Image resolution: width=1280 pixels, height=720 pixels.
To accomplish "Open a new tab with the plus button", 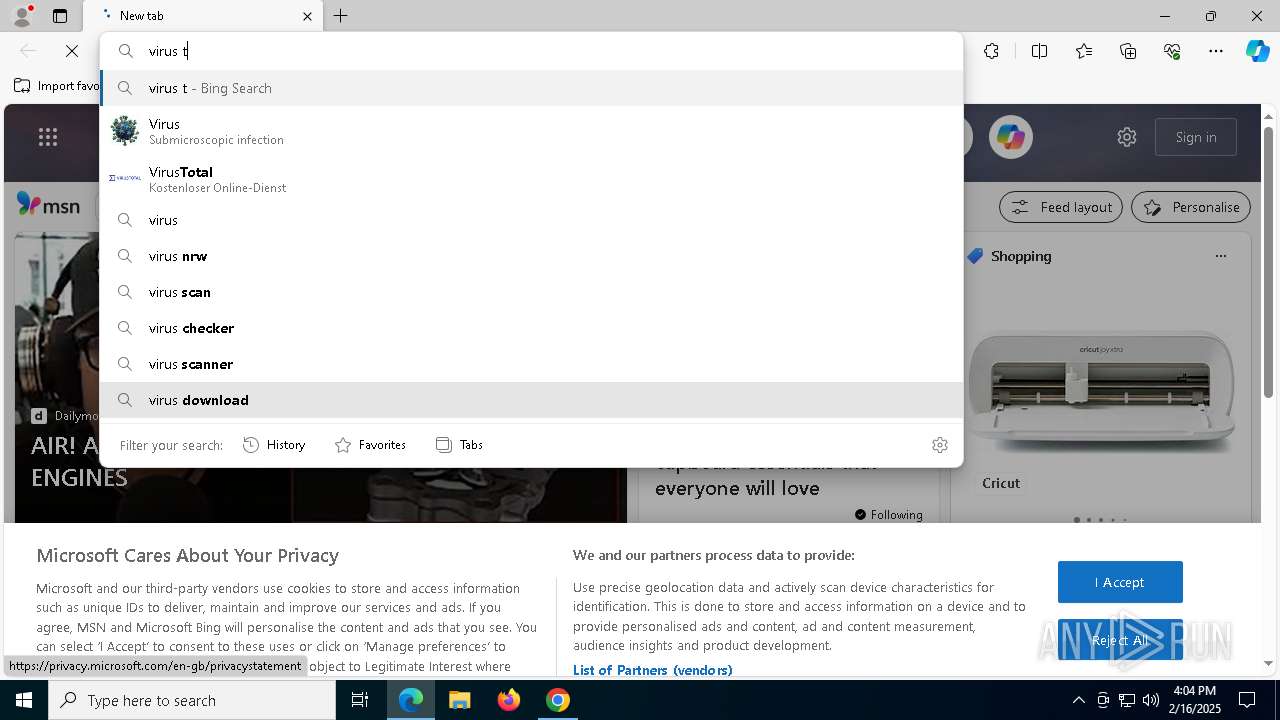I will click(341, 16).
